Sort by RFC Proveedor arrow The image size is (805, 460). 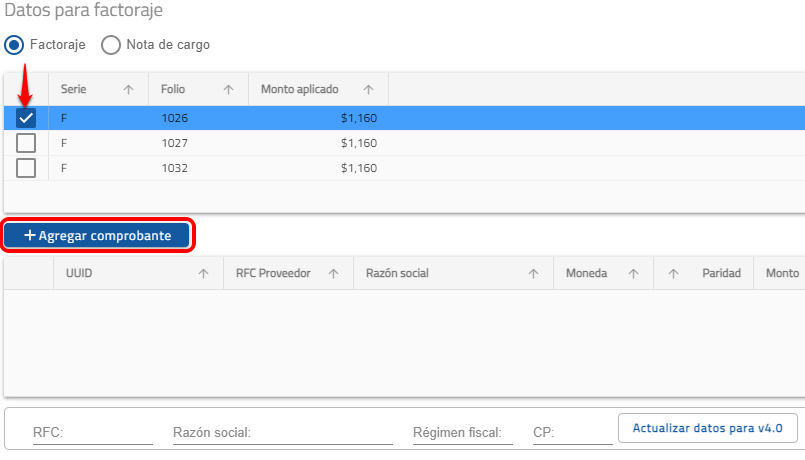coord(333,273)
